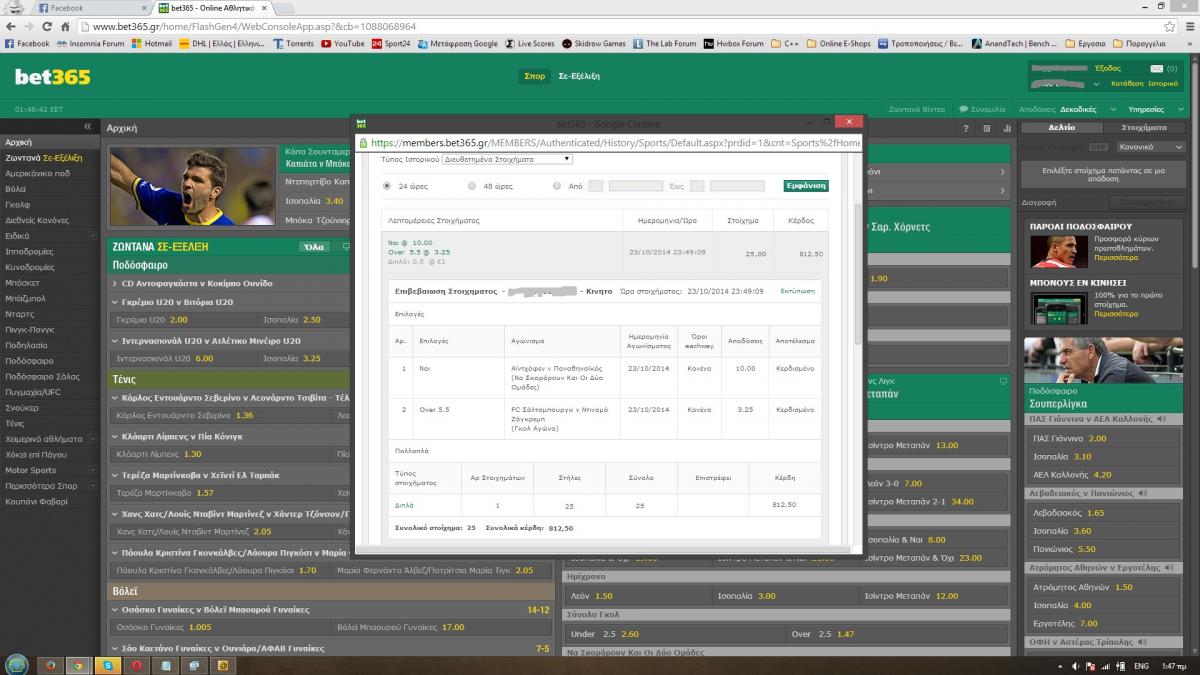The image size is (1200, 675).
Task: Open the messages envelope icon
Action: click(1158, 68)
